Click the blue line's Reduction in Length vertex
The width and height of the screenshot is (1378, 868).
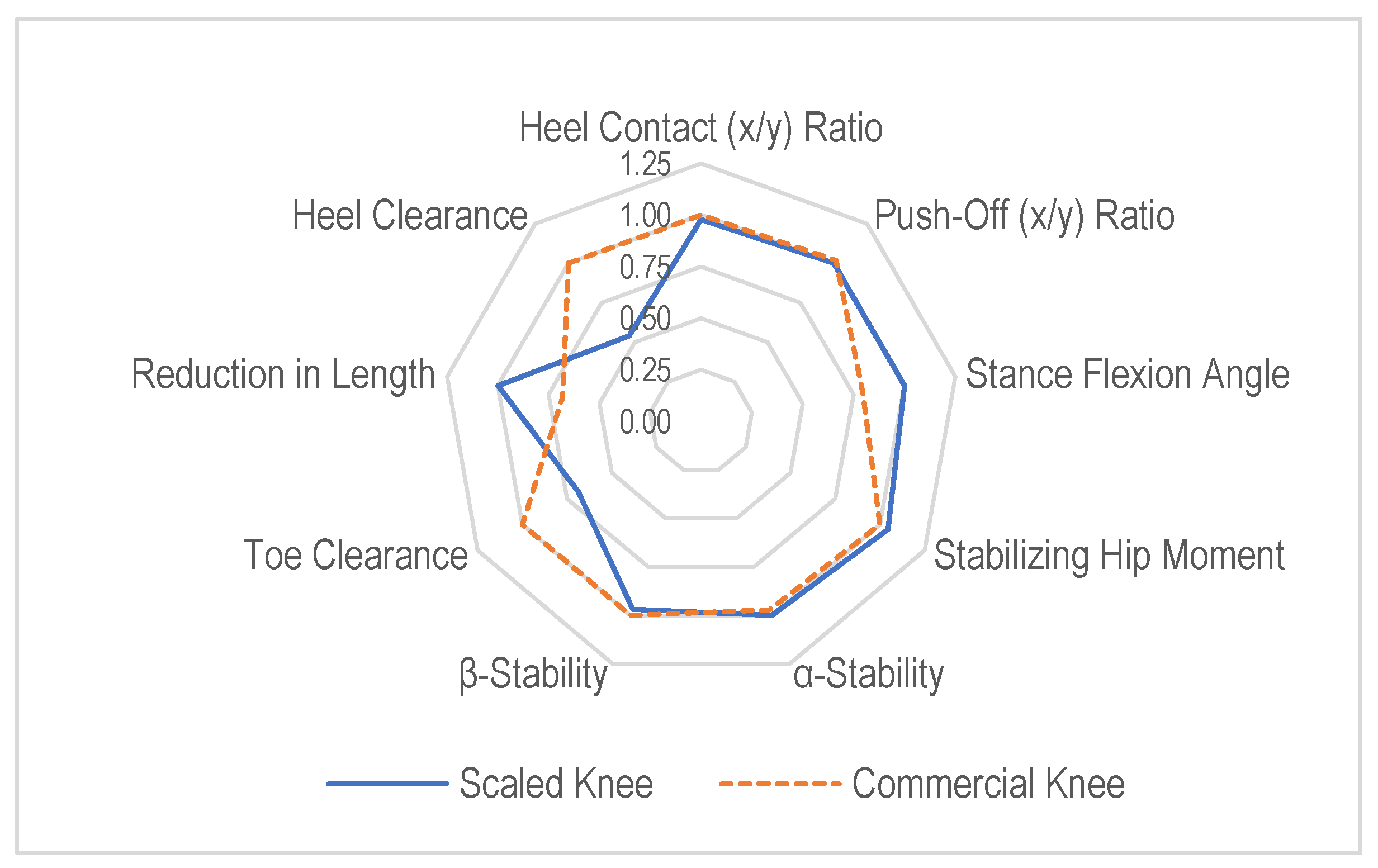[498, 387]
